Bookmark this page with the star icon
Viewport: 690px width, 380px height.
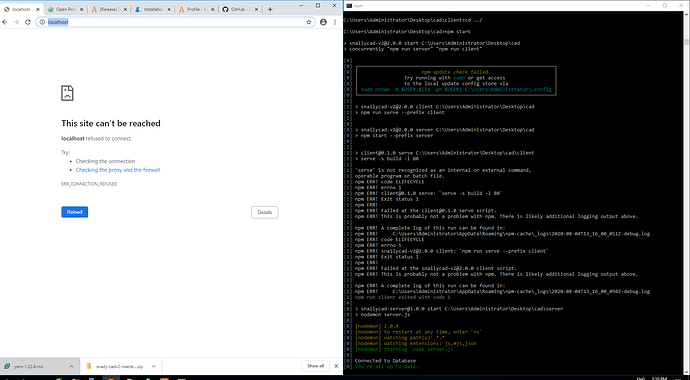tap(309, 22)
